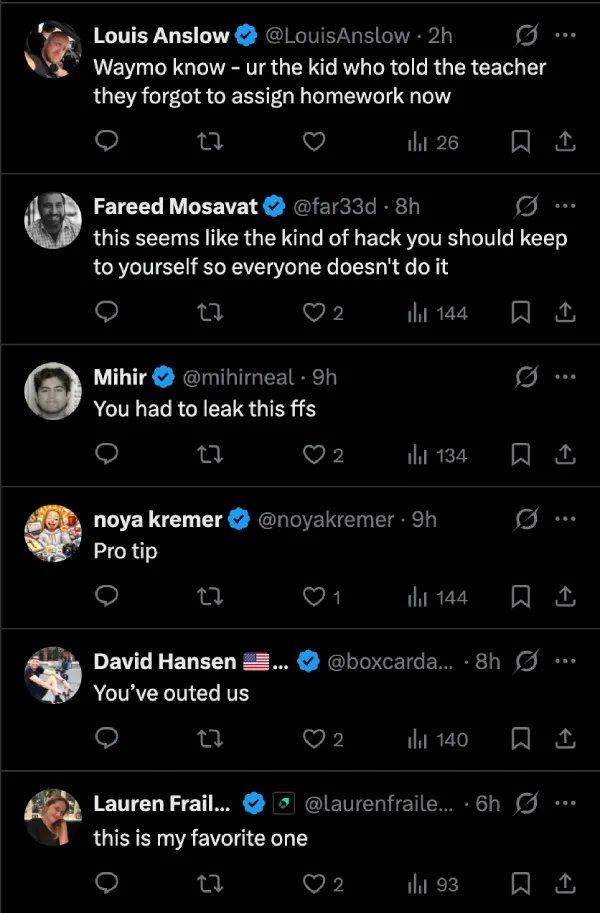The image size is (600, 913).
Task: Repost Fareed Mosavat's tweet
Action: 210,313
